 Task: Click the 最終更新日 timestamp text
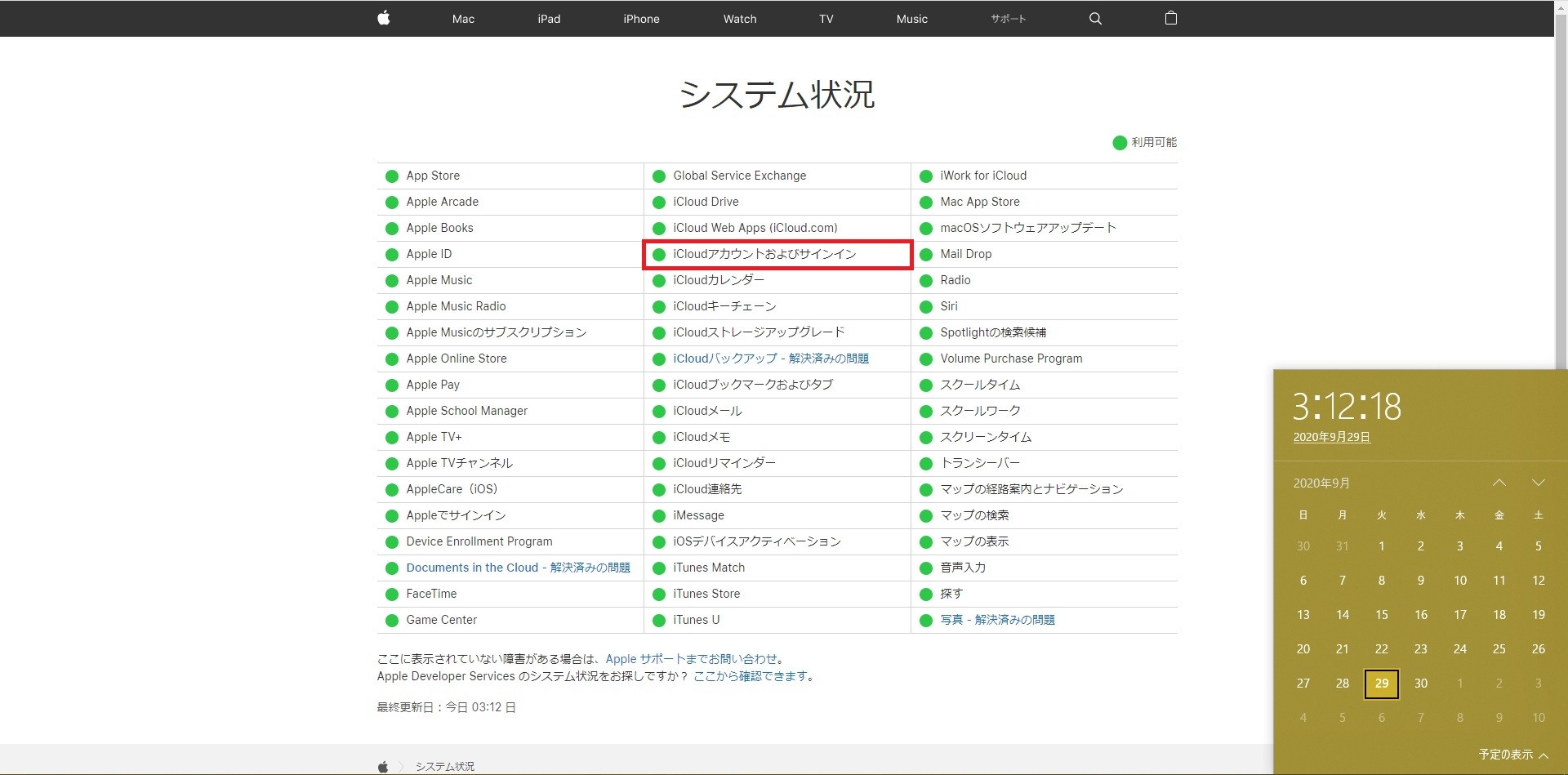446,707
